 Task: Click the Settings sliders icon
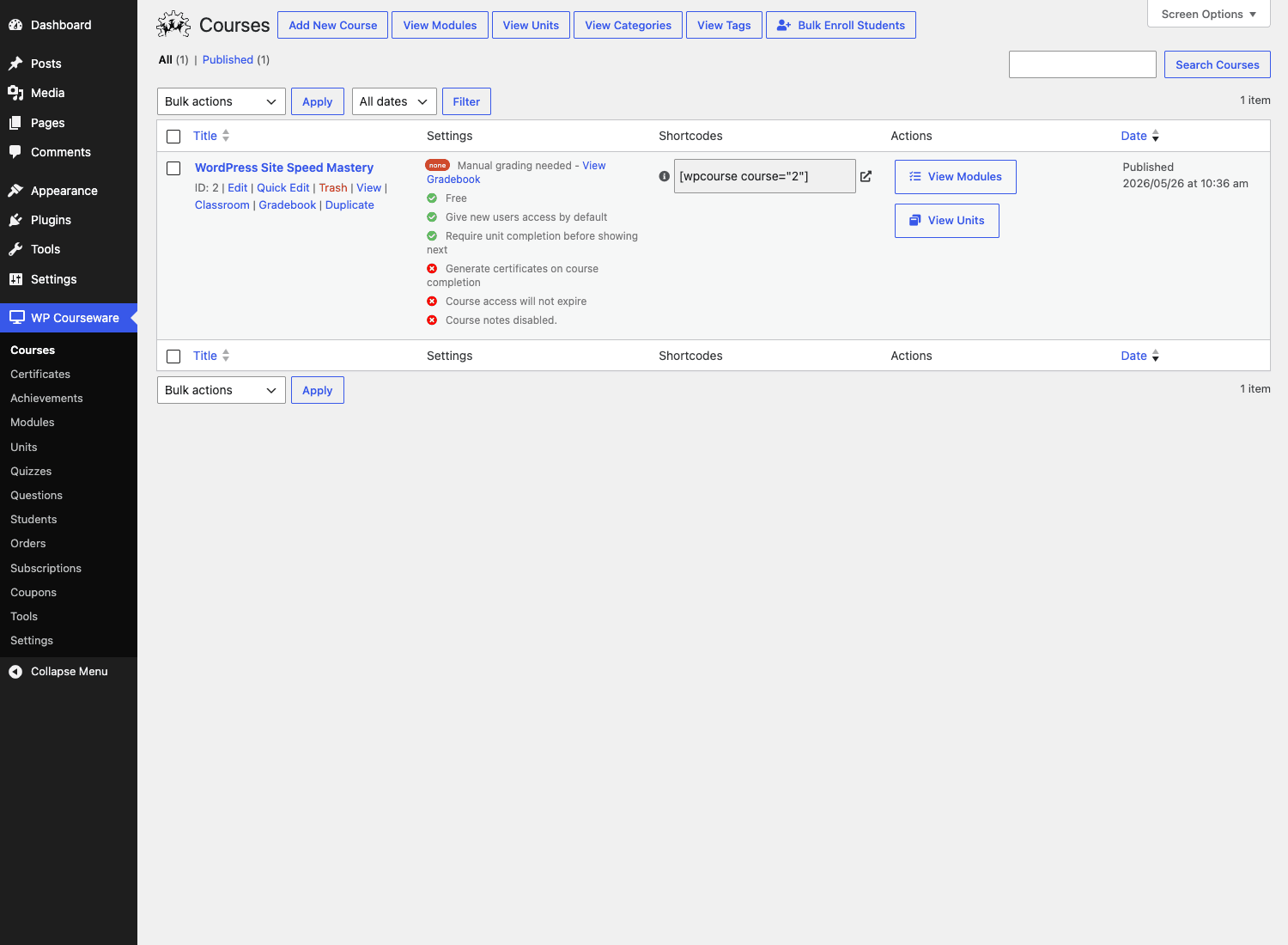point(15,279)
